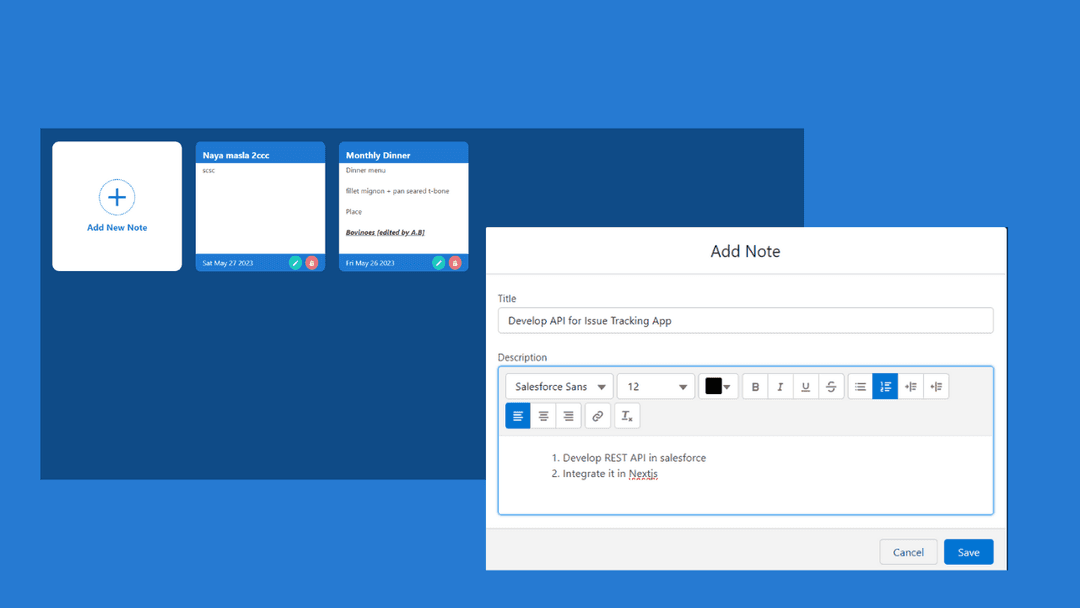Click the Add New Note card

click(x=117, y=206)
